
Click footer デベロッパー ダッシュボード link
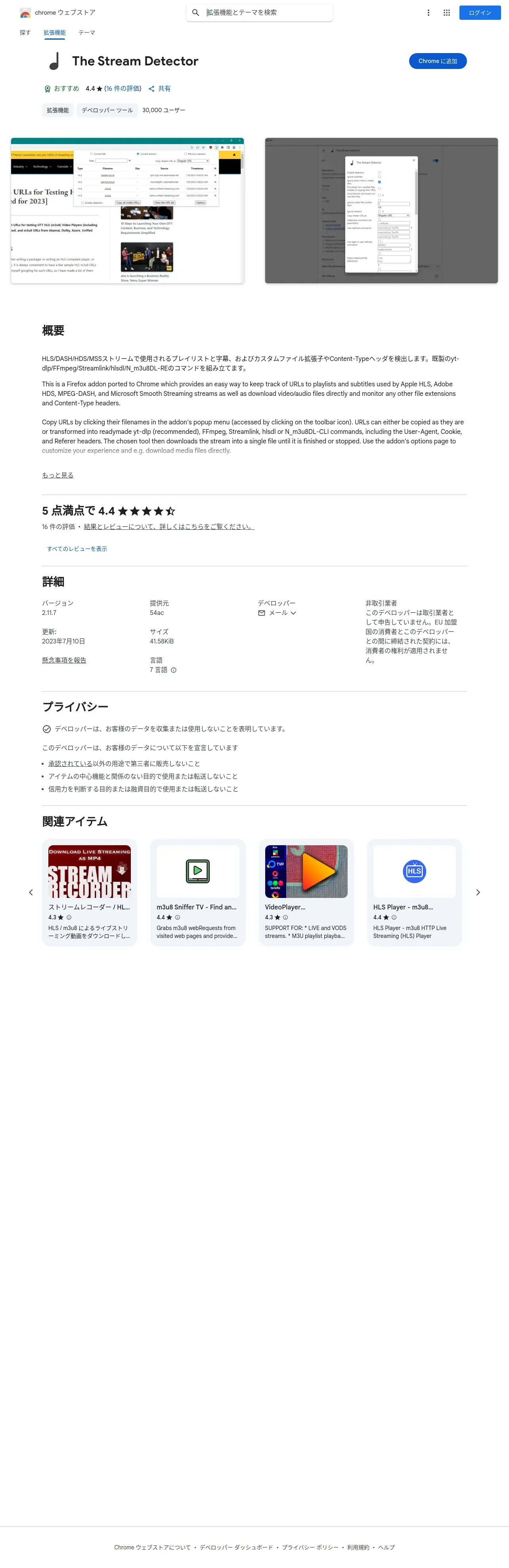tap(236, 1547)
